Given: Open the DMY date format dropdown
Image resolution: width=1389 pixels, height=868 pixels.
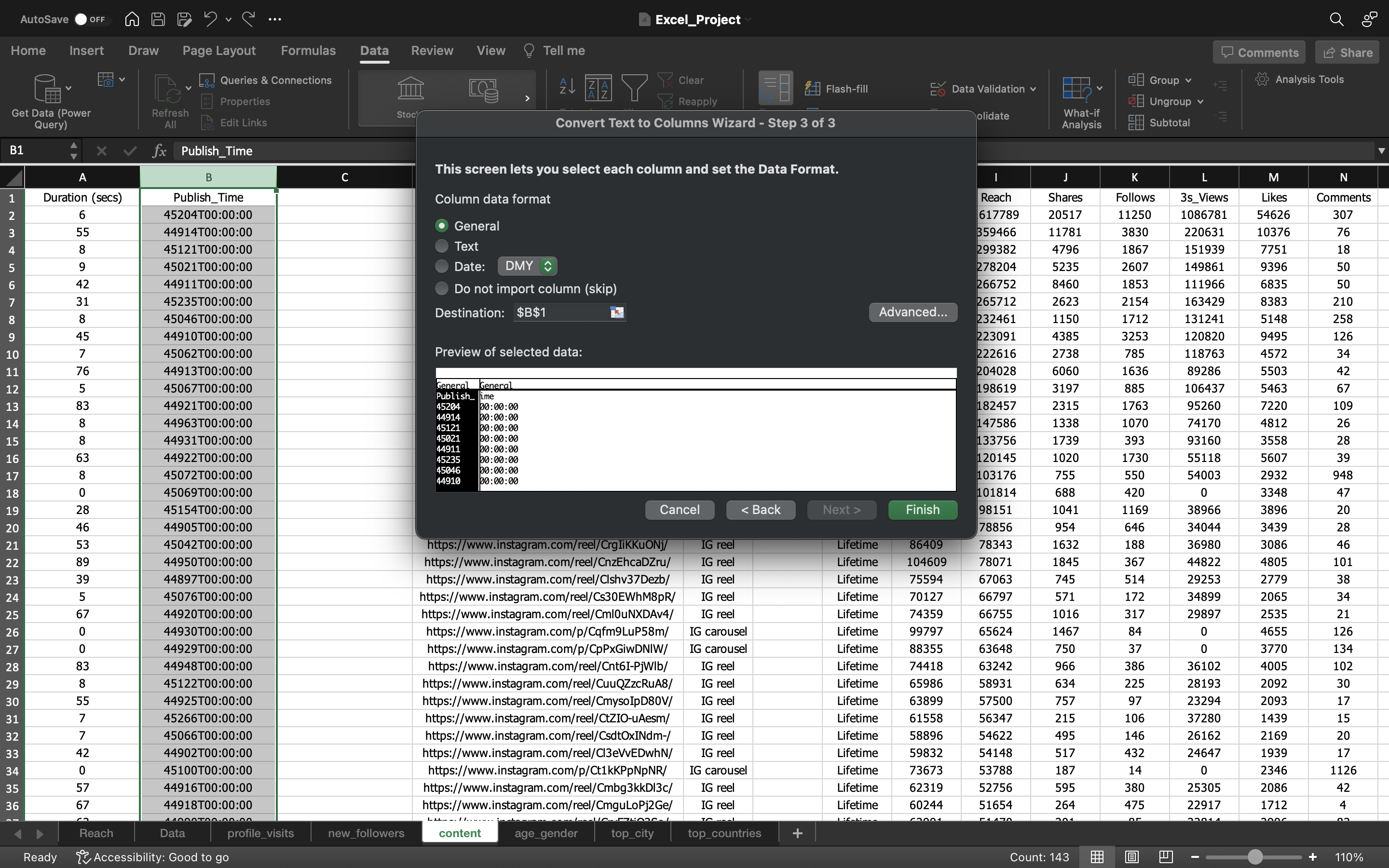Looking at the screenshot, I should coord(528,266).
